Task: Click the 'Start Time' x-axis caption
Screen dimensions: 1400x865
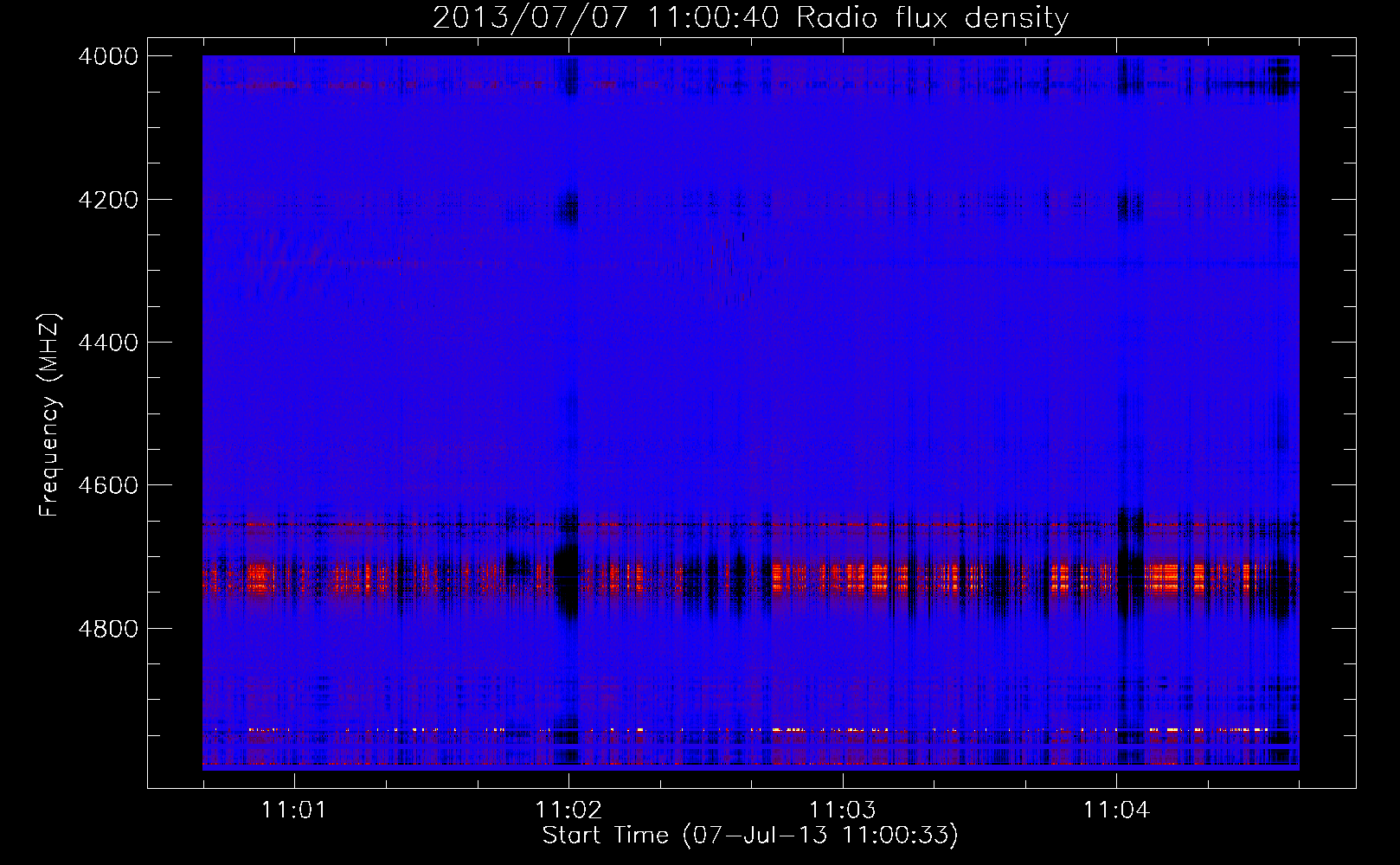Action: coord(606,836)
